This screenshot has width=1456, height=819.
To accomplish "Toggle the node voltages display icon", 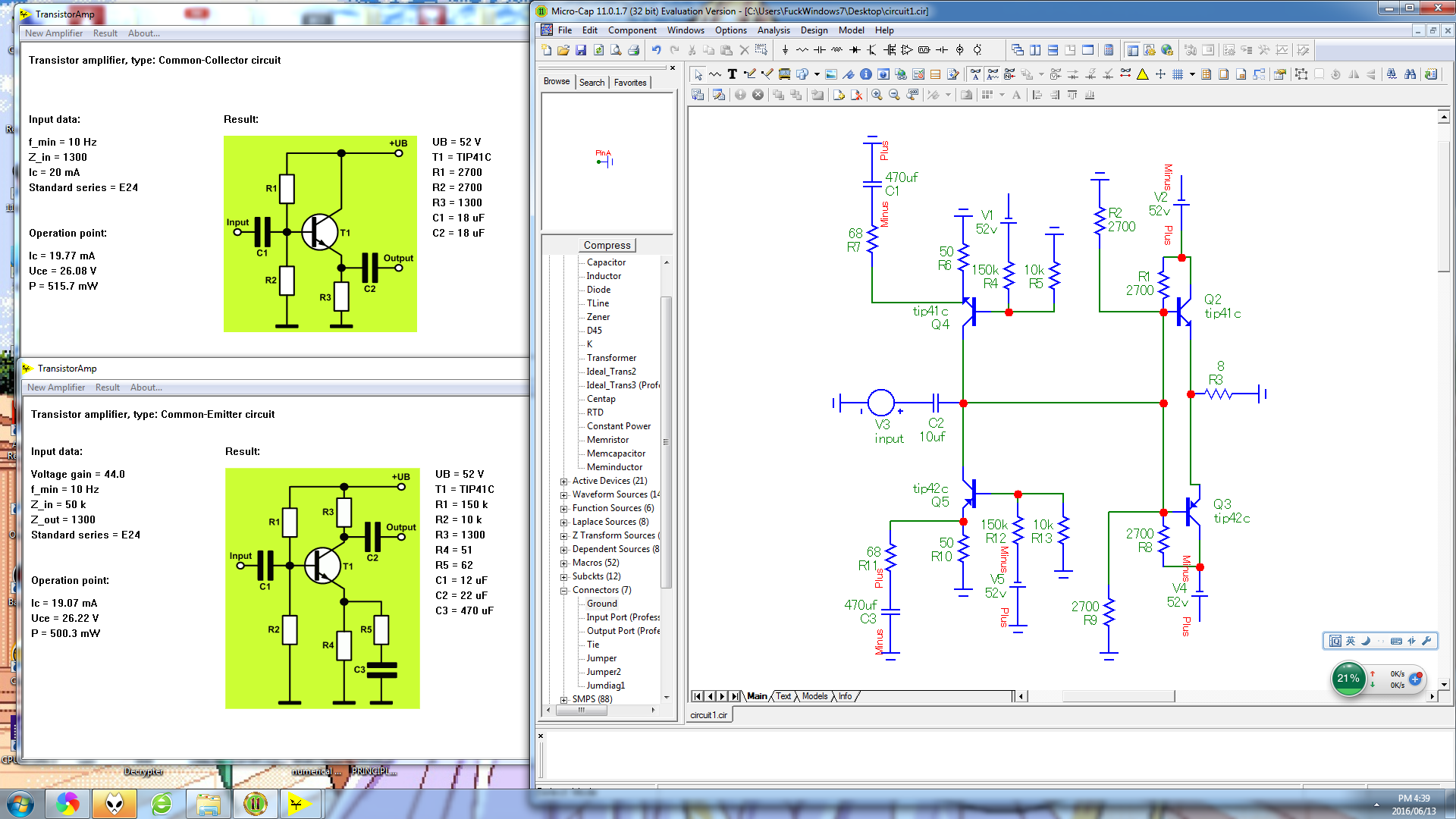I will [1056, 74].
